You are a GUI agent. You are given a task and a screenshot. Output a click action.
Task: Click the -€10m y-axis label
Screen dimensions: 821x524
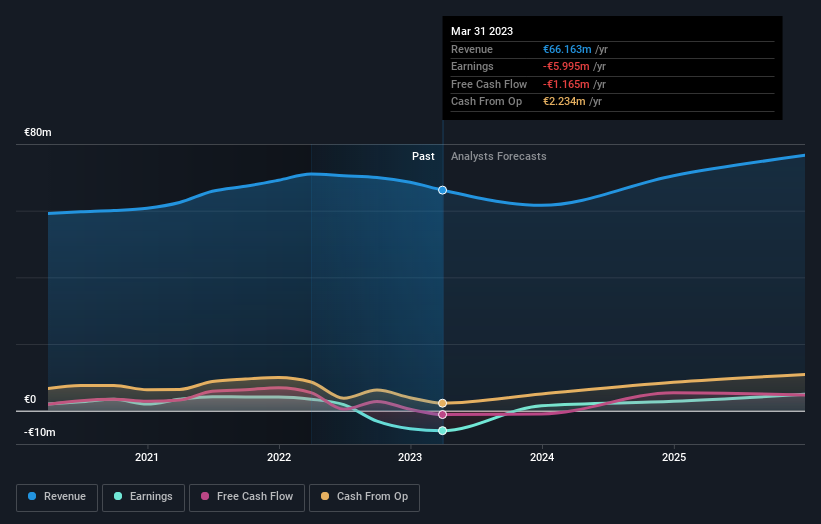click(x=40, y=432)
